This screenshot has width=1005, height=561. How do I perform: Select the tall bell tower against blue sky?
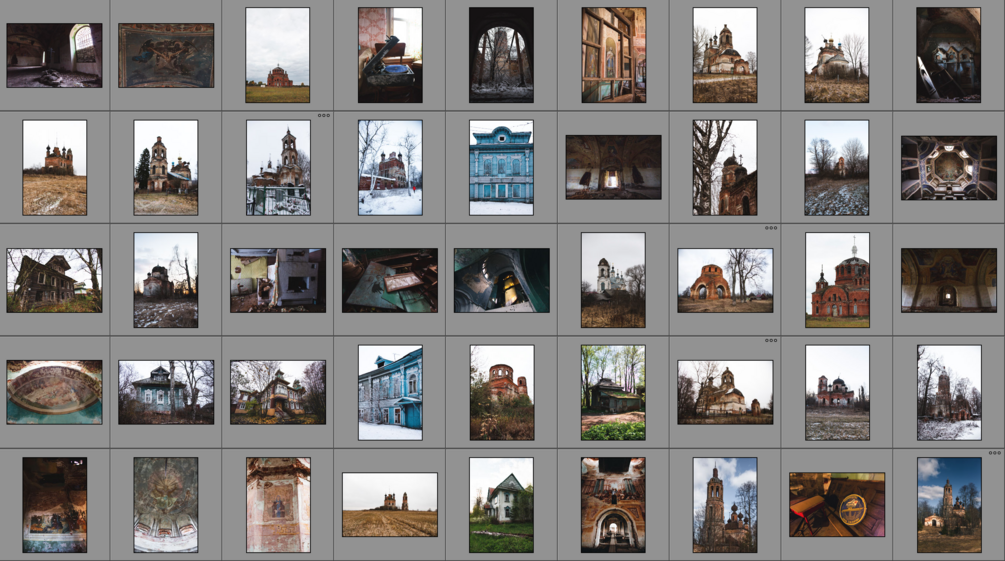pos(725,505)
